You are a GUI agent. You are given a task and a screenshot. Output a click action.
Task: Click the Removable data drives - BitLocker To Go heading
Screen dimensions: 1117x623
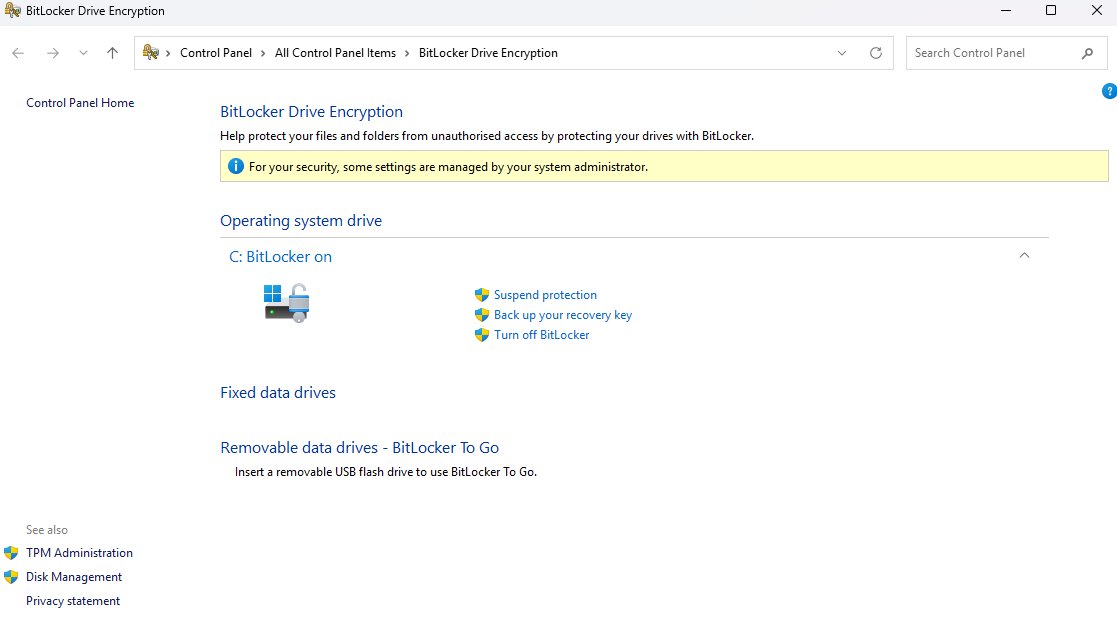[360, 447]
